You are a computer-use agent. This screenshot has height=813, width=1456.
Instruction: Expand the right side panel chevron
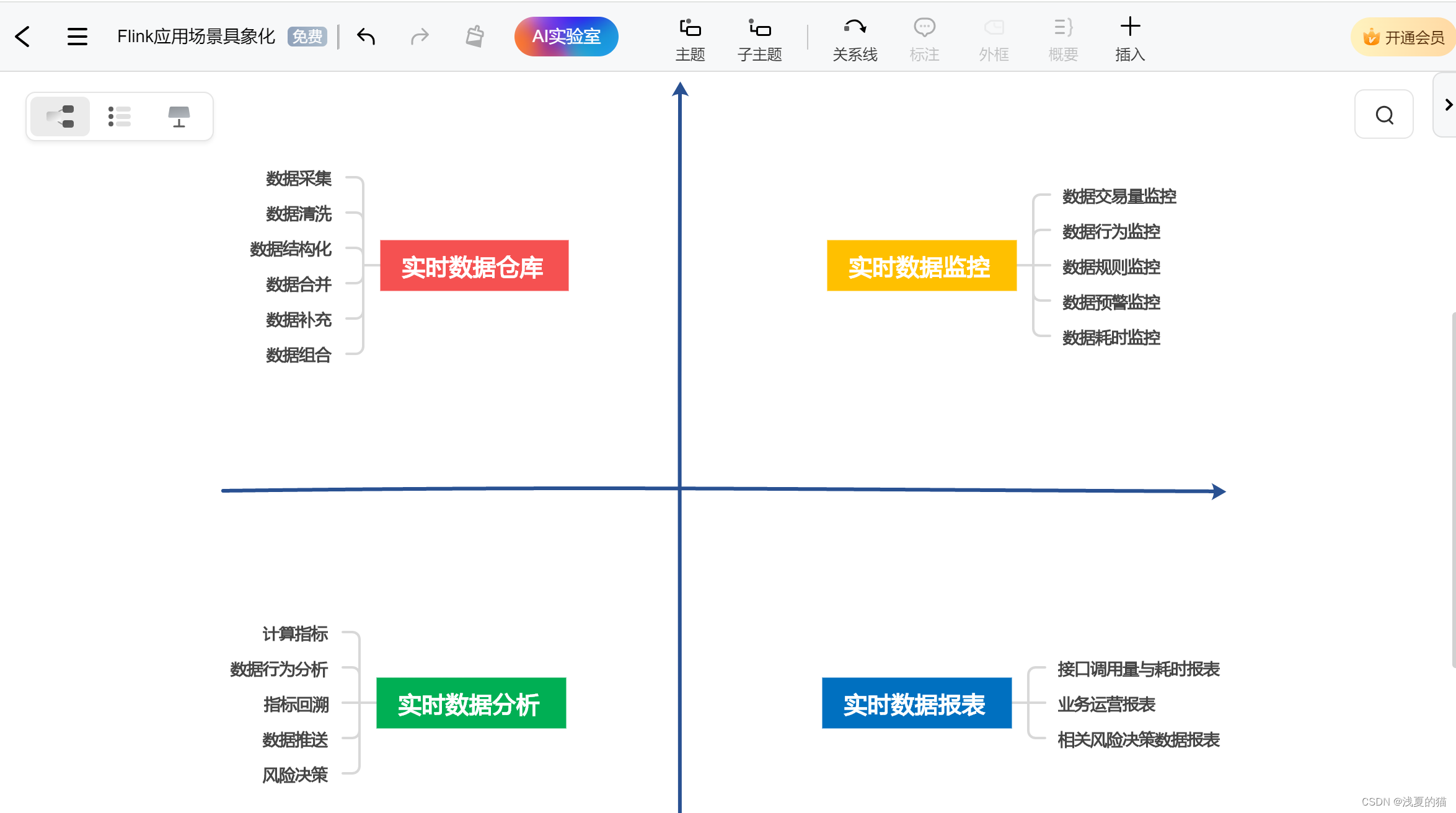point(1448,105)
